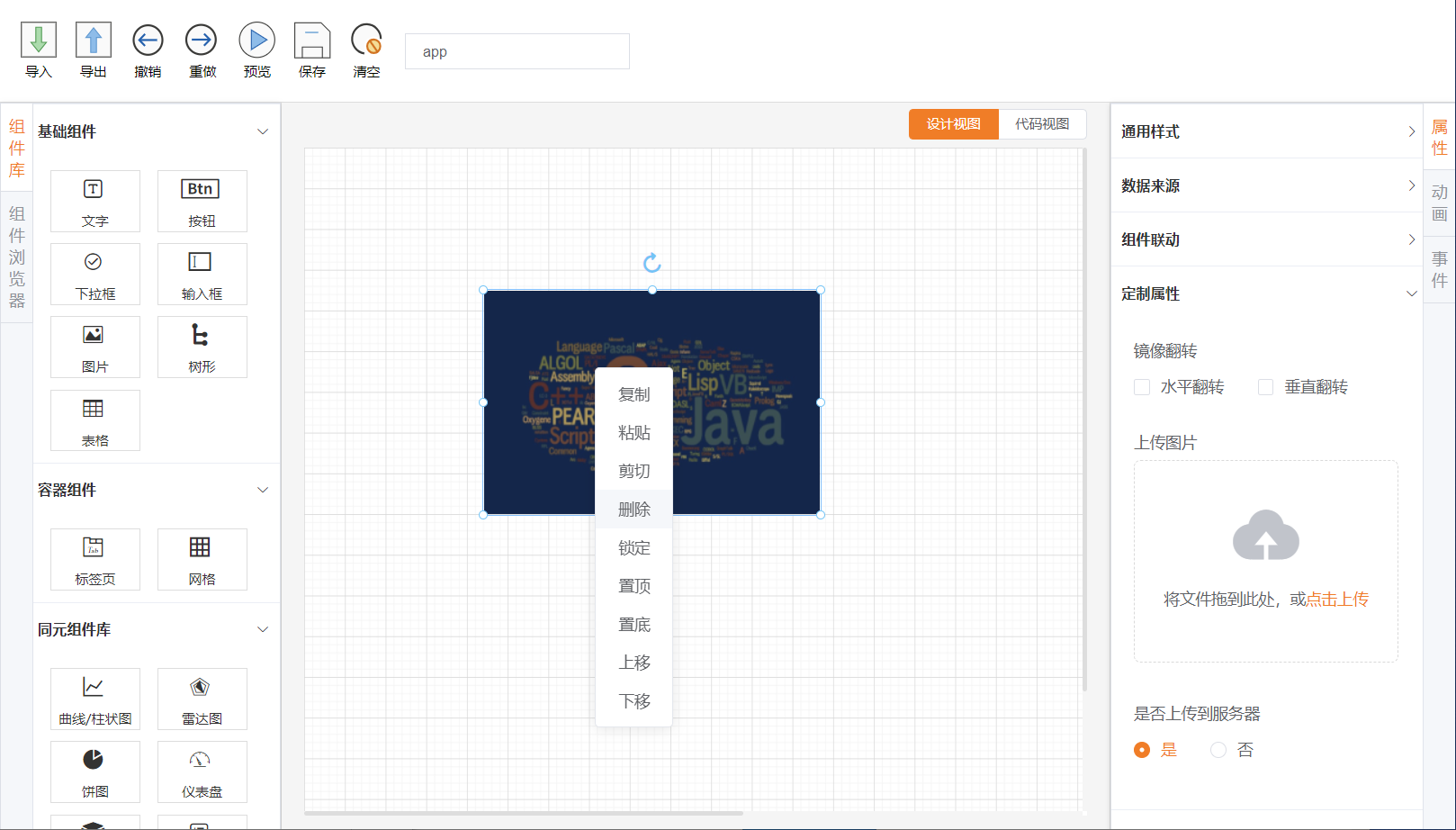Choose 上移 from context menu

(634, 663)
